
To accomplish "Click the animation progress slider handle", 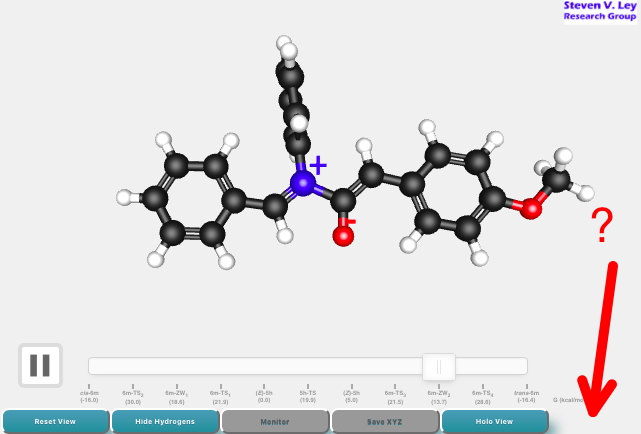I will click(x=438, y=367).
